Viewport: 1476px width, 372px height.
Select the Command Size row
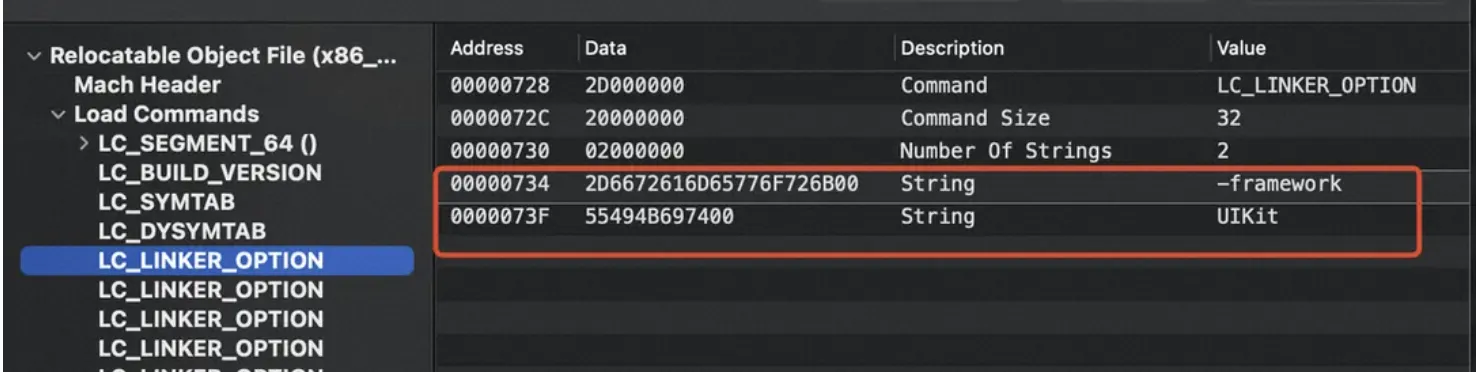956,119
